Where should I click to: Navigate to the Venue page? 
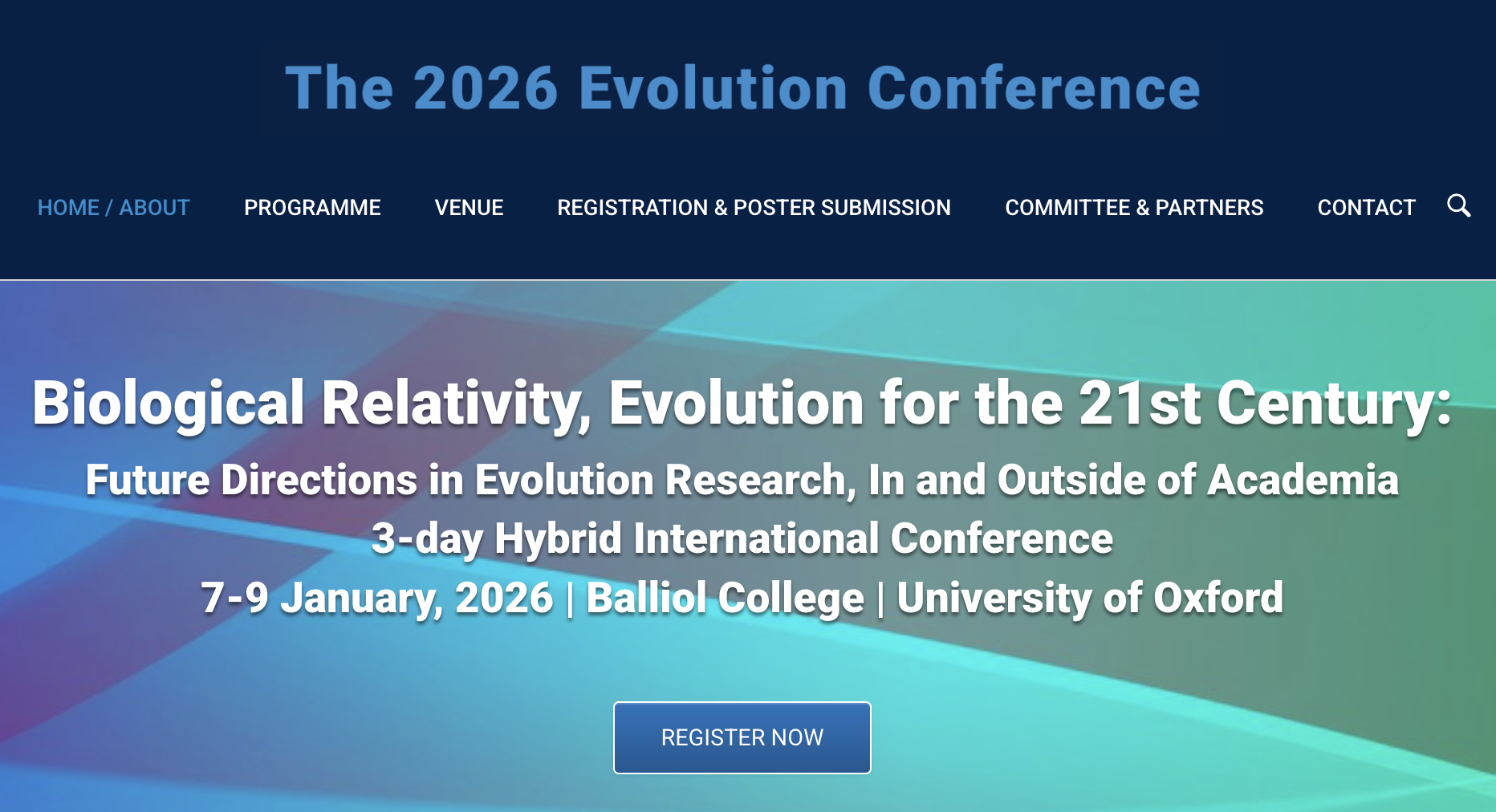[469, 208]
